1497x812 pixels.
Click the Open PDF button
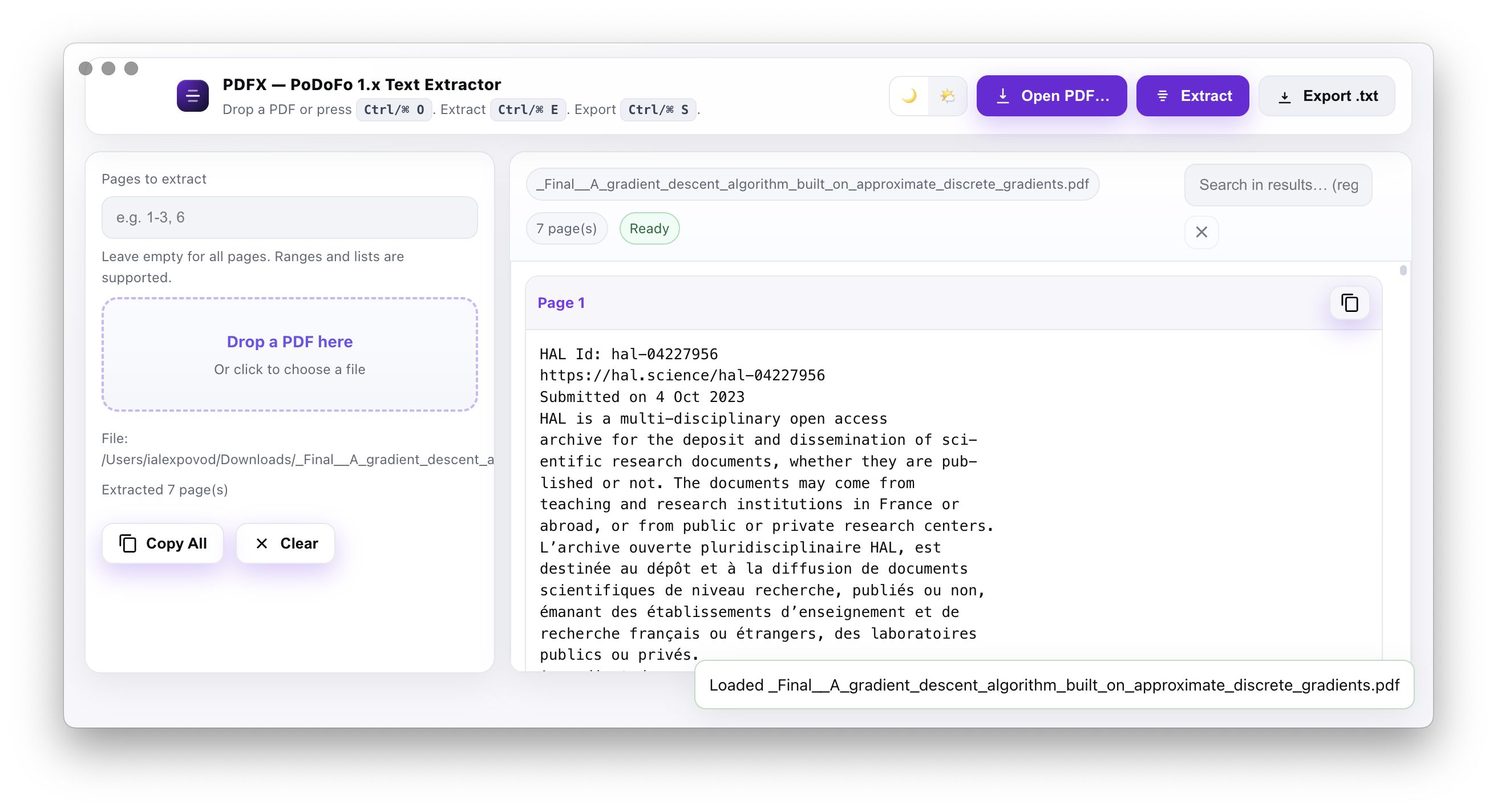(x=1051, y=96)
